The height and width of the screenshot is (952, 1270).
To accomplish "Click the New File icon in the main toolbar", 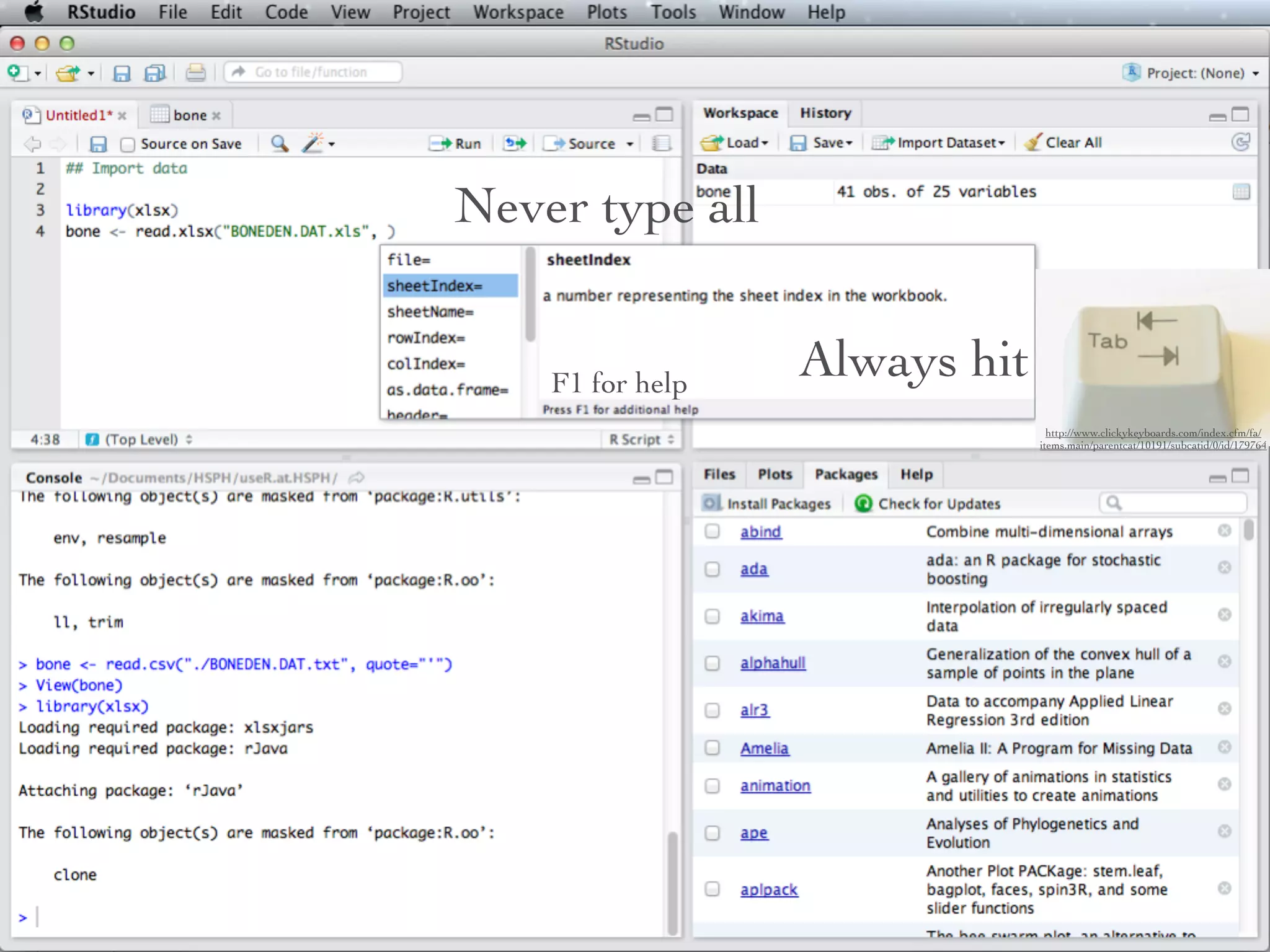I will click(x=17, y=73).
